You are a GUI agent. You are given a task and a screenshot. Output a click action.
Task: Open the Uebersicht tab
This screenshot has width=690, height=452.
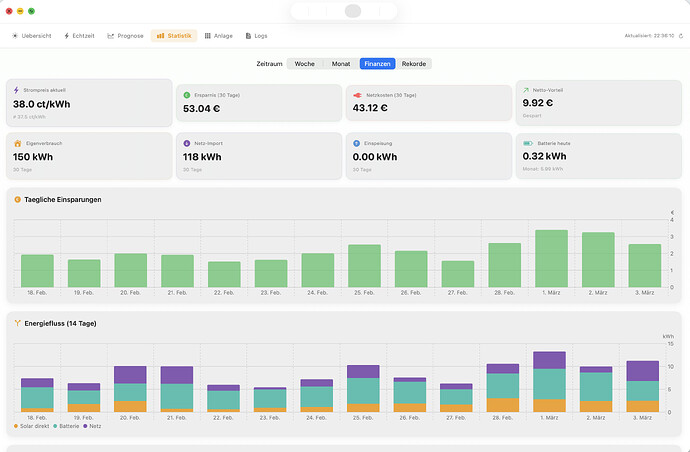pos(32,36)
